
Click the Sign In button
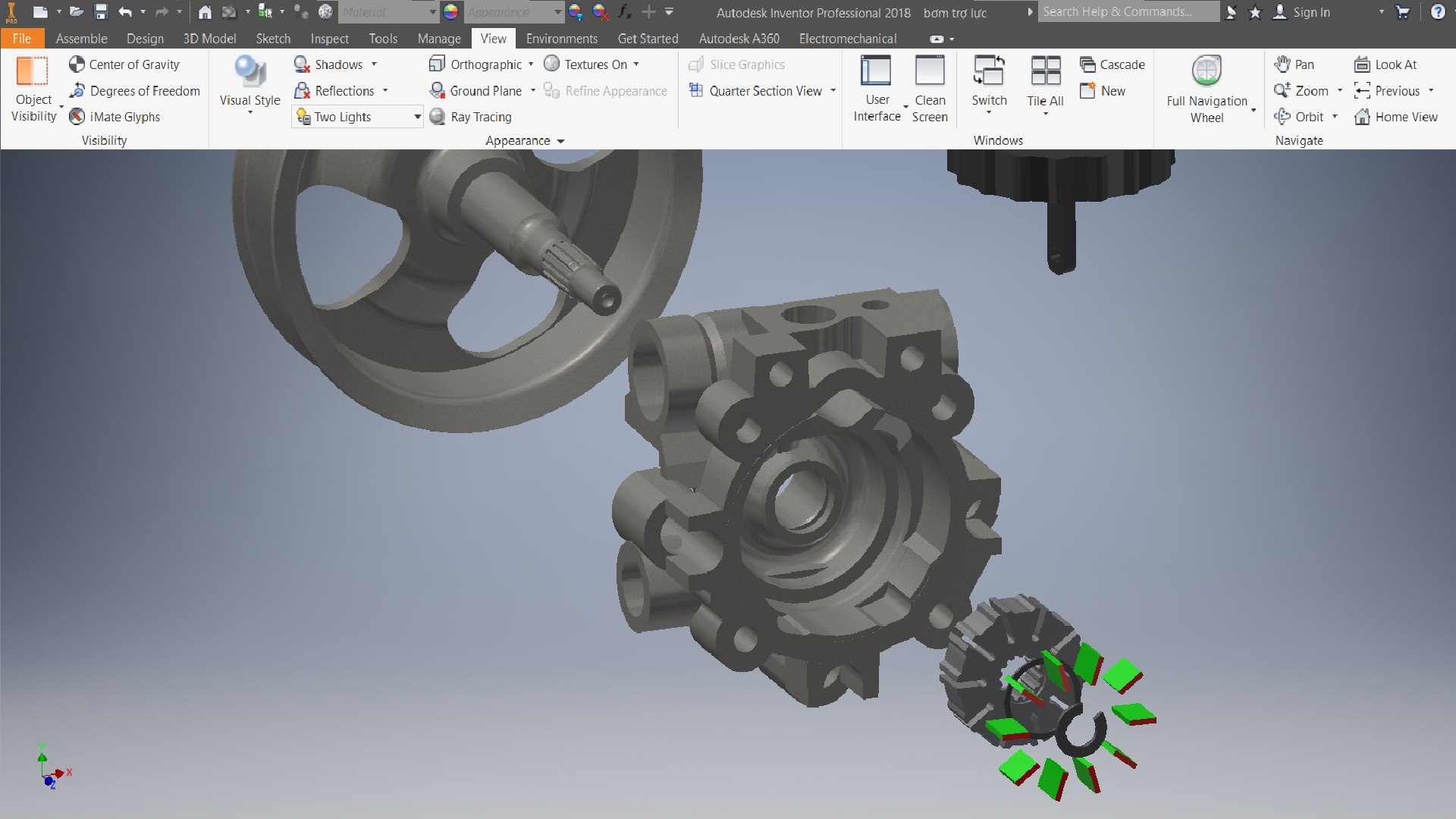point(1302,12)
